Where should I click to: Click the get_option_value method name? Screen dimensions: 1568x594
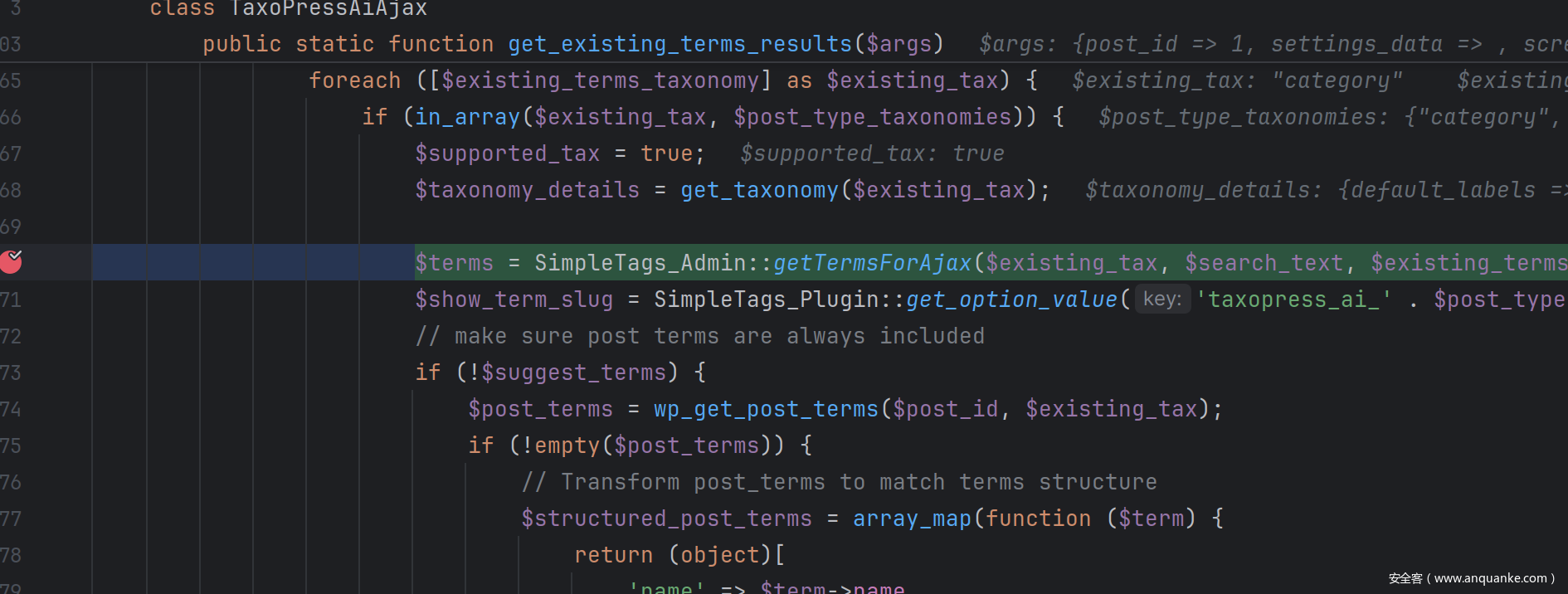[x=1011, y=299]
